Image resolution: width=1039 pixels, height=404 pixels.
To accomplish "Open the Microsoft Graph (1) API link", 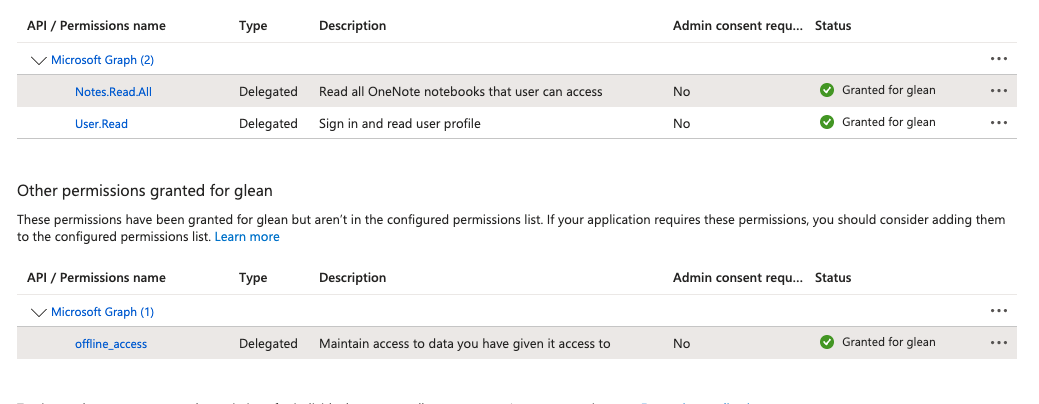I will [x=102, y=312].
